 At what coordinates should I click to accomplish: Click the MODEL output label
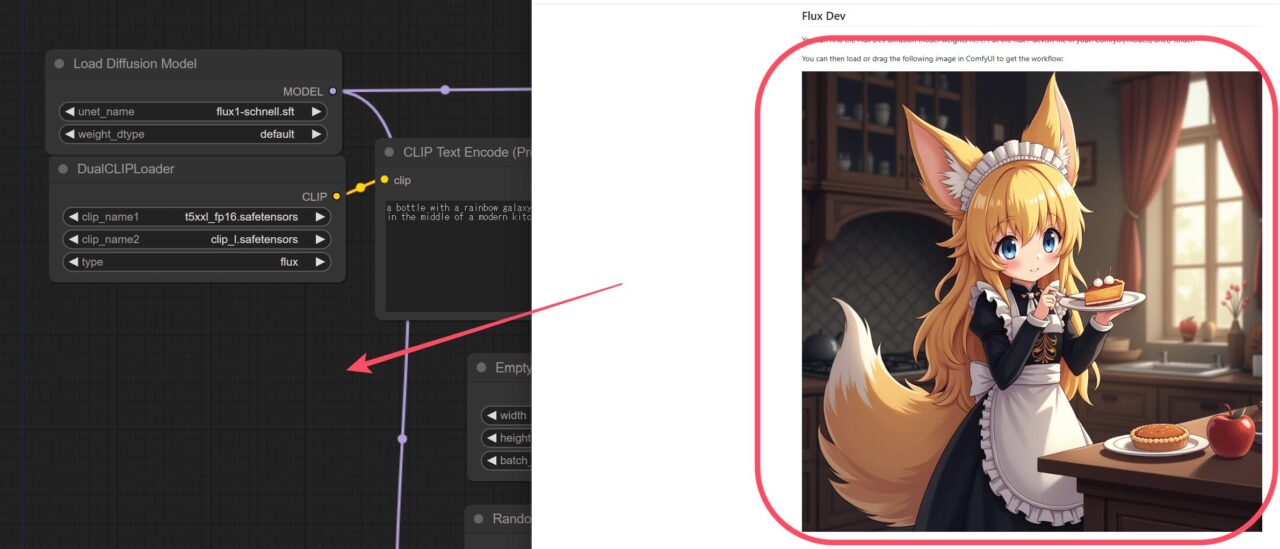point(303,92)
